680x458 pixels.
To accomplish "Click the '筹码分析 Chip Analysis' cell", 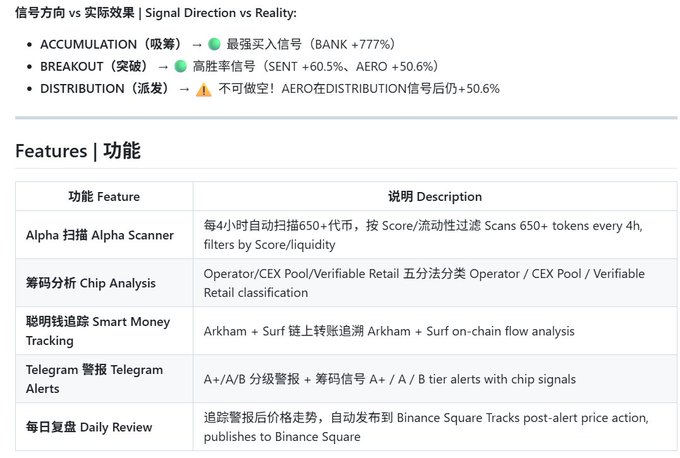I will [104, 283].
